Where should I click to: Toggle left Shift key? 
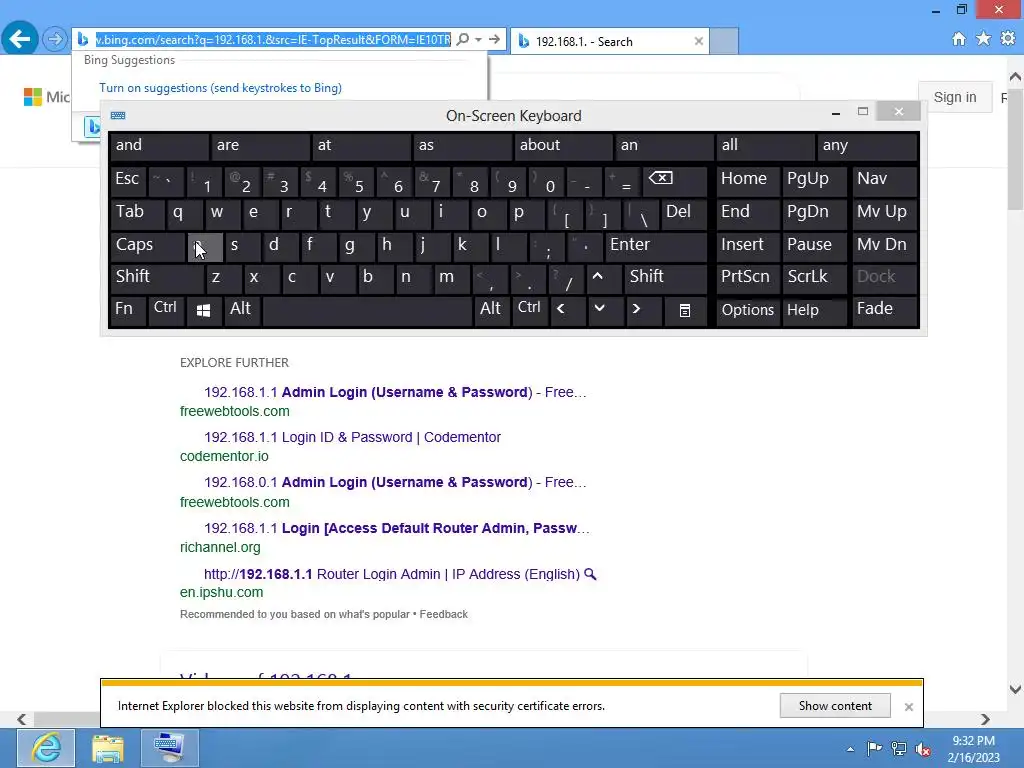(157, 278)
